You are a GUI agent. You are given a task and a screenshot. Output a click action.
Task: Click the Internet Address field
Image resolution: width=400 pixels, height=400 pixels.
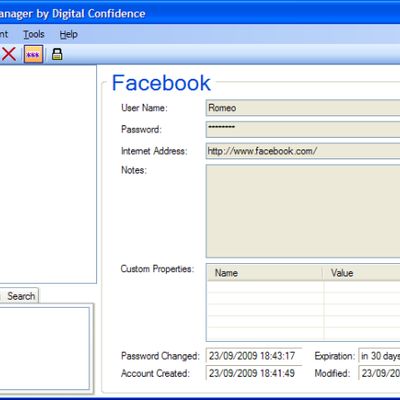click(x=303, y=151)
